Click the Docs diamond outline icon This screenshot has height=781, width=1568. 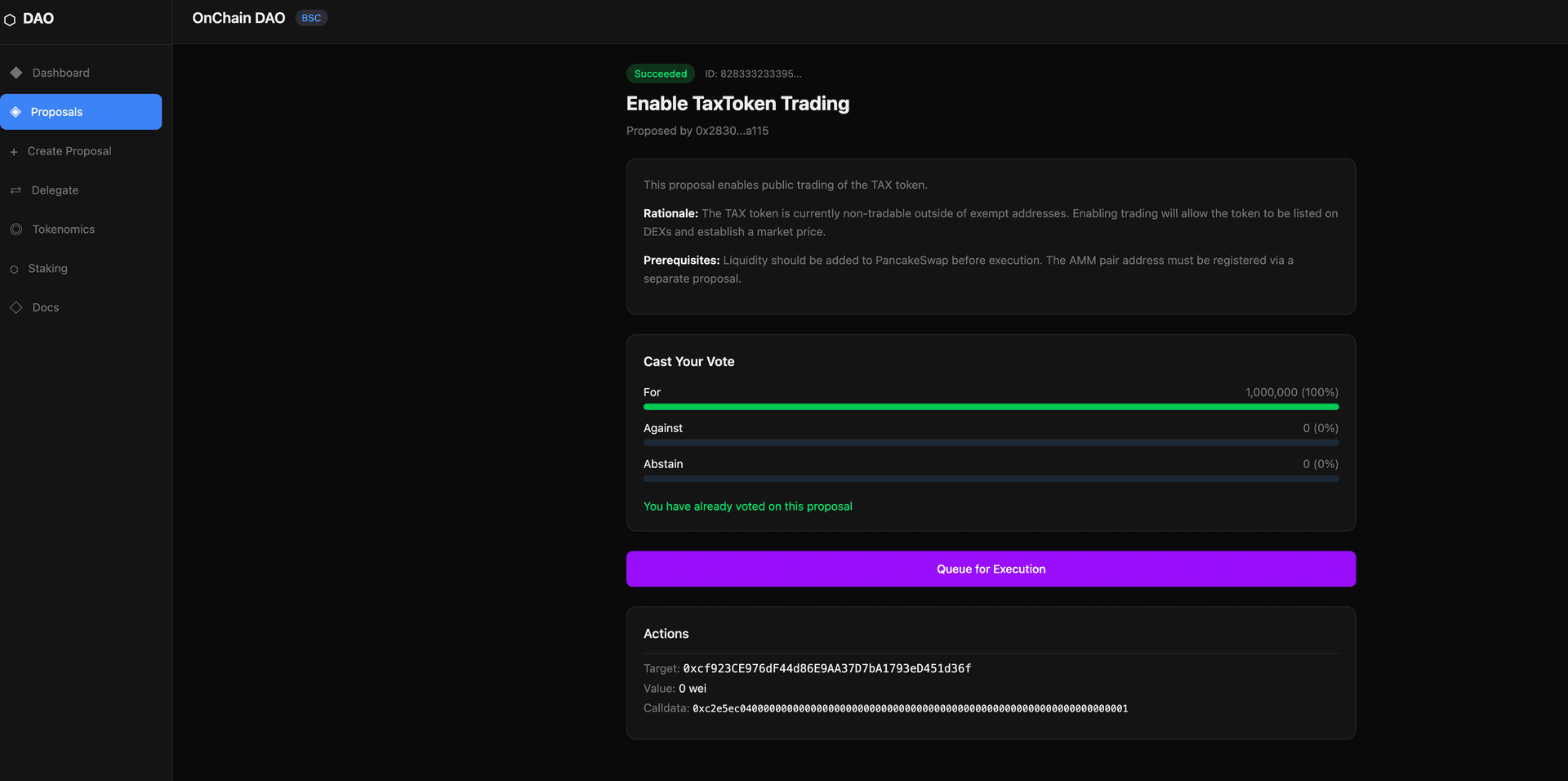[x=16, y=308]
